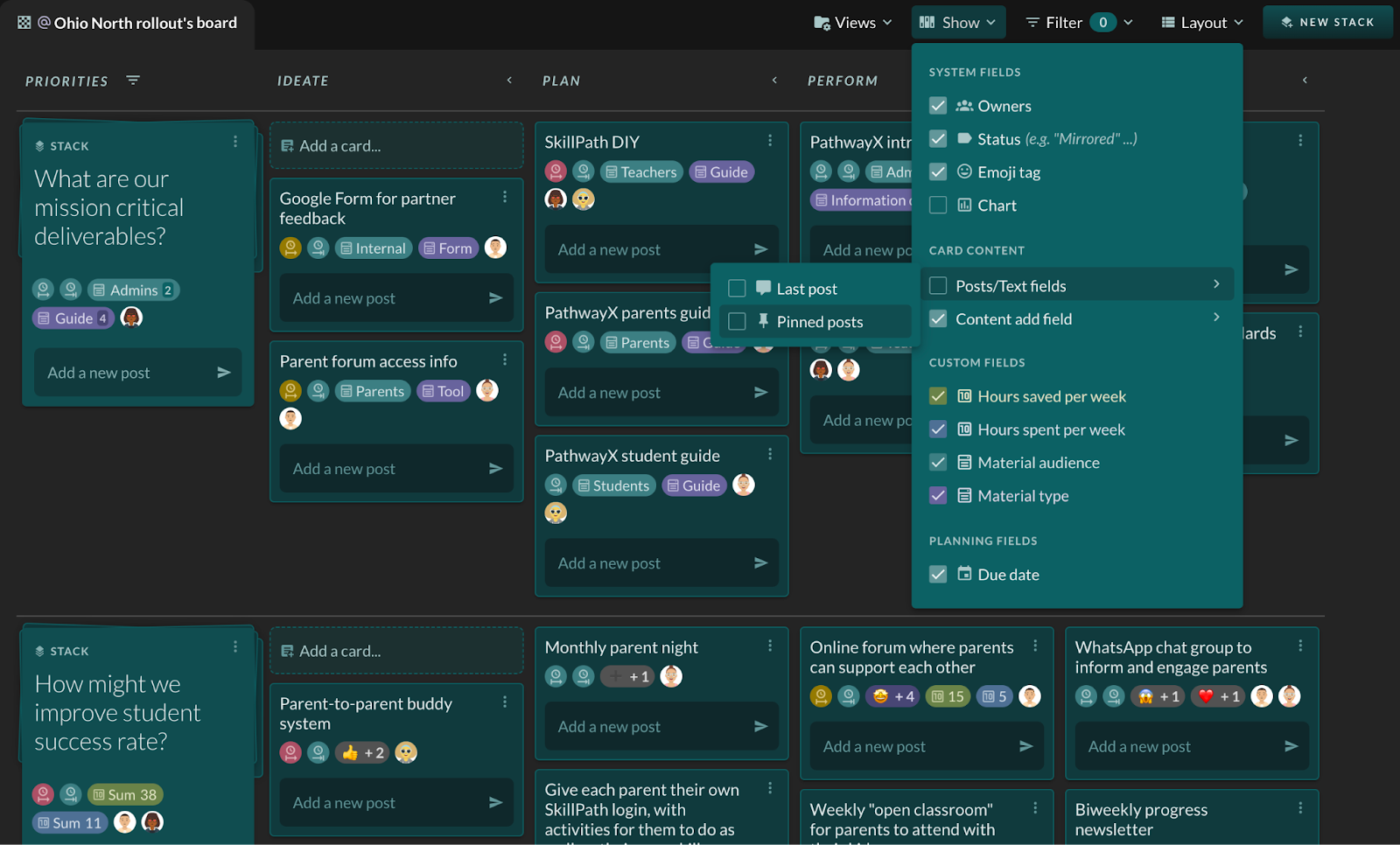
Task: Click Add a card in the second Ideate row
Action: coord(396,651)
